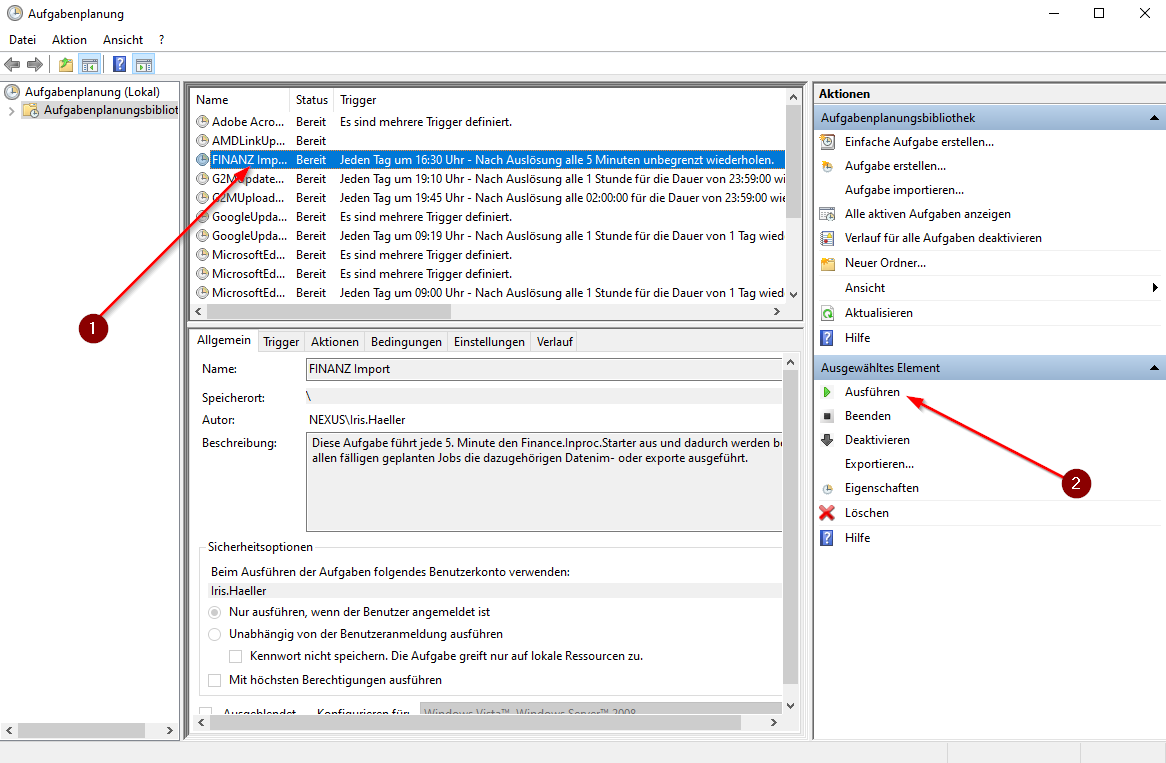Open the Ansicht submenu arrow in Aktionen

[x=1155, y=288]
